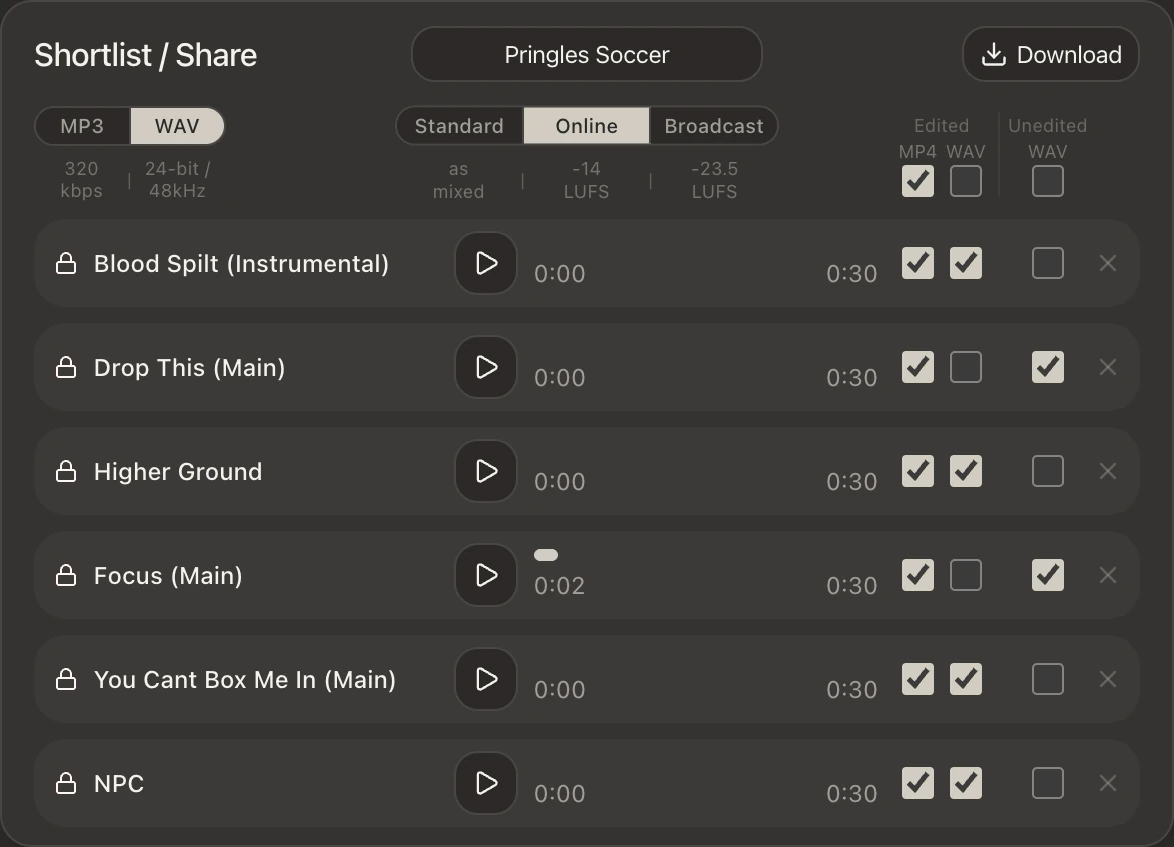
Task: Remove Focus (Main) from shortlist
Action: (1107, 575)
